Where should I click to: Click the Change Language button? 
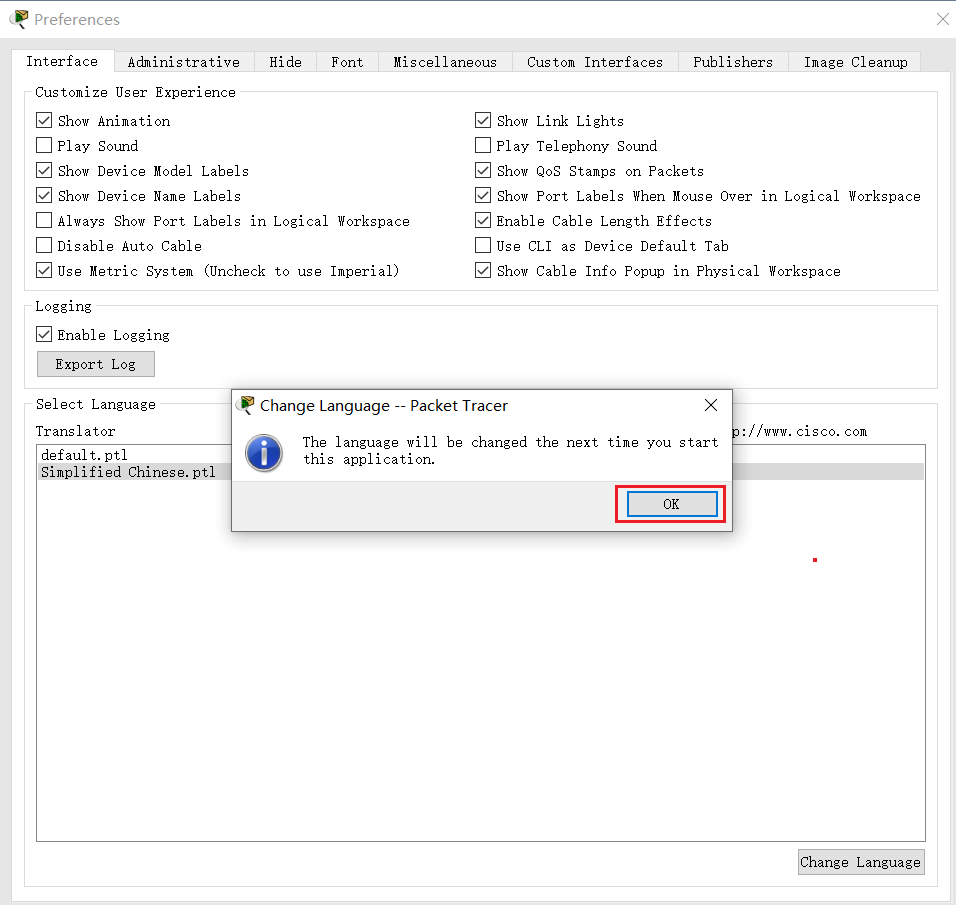tap(861, 862)
